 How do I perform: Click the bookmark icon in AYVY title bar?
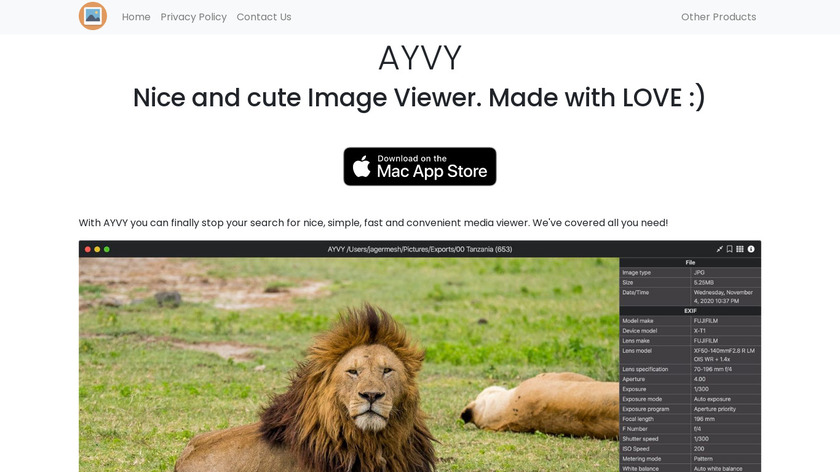730,249
